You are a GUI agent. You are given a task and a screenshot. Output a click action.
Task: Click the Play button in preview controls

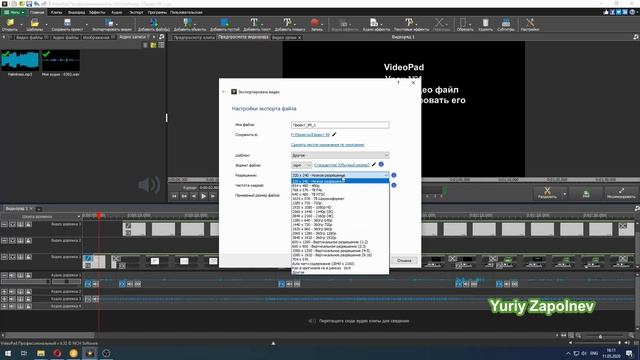(x=203, y=196)
